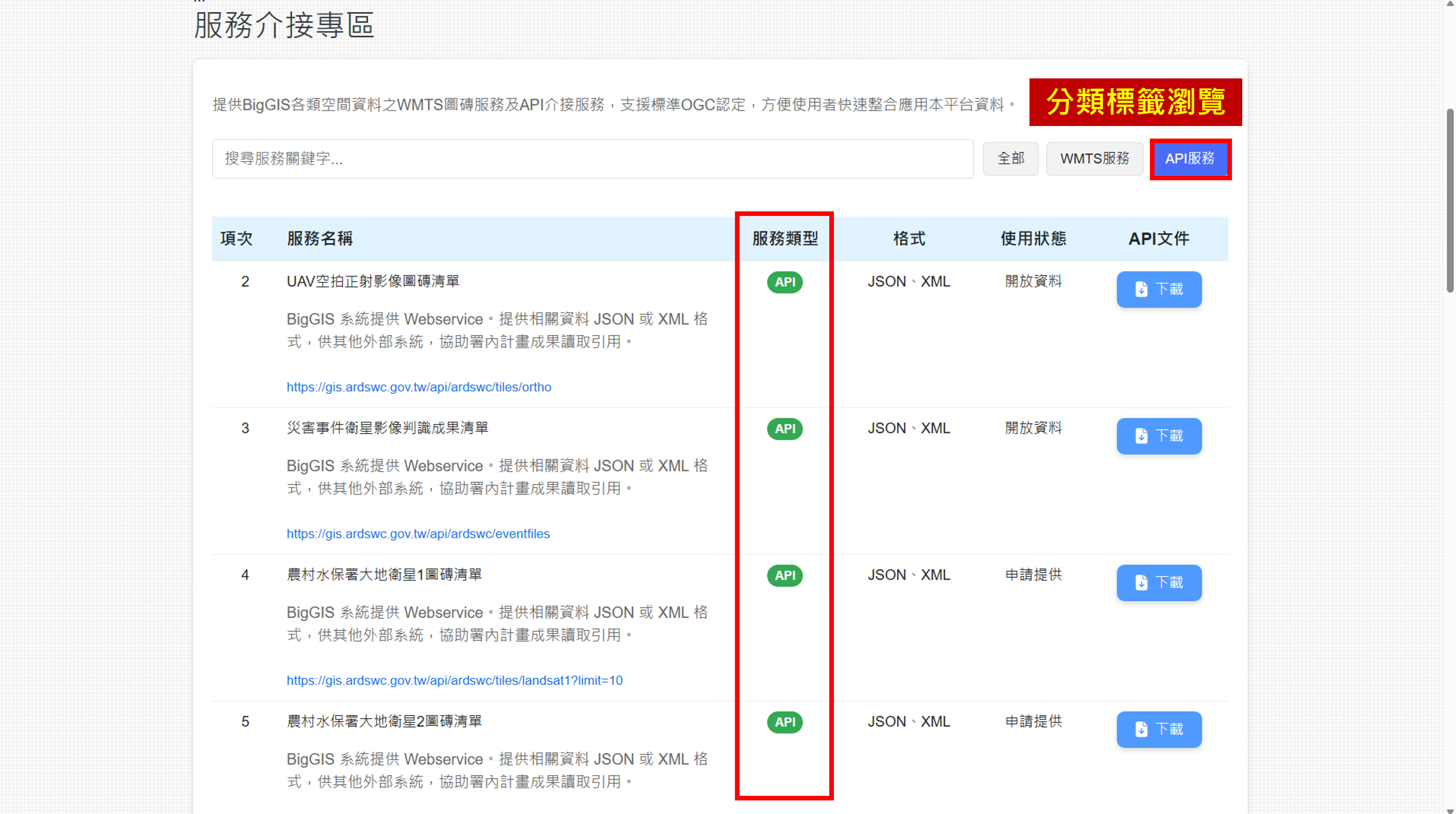Click the download button for UAV空拍正射影像圖磚清單
The image size is (1456, 814).
1159,289
